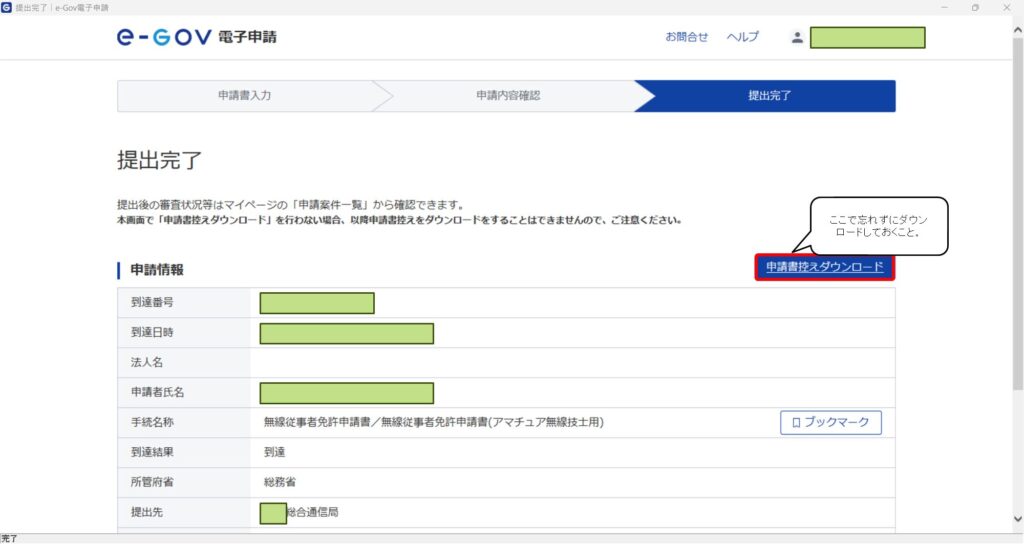
Task: Select the 申請書入力 step tab
Action: coord(245,96)
